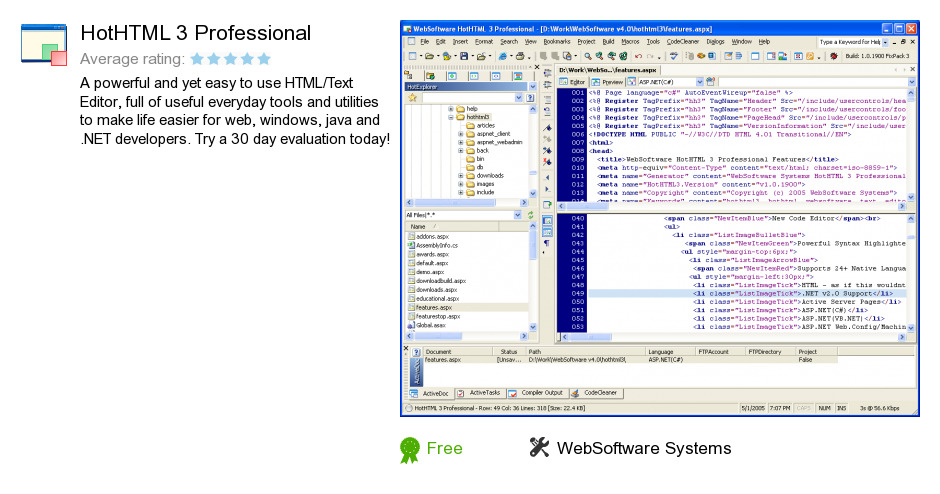Click code line 049 .NET v2.0 Support
Viewport: 940px width, 494px height.
click(747, 294)
